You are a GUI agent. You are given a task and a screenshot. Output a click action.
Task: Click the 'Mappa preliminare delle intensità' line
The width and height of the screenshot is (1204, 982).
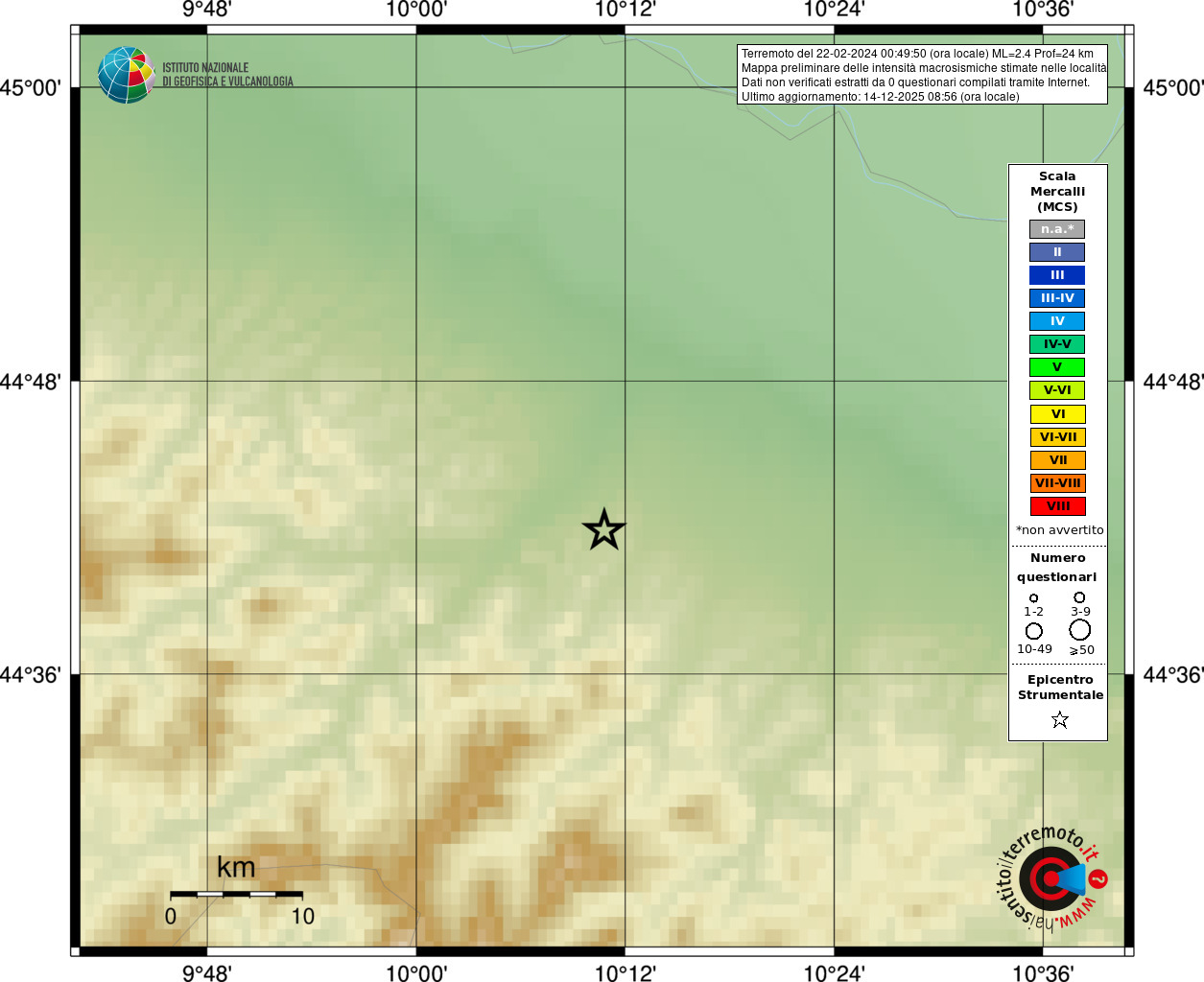(x=924, y=68)
